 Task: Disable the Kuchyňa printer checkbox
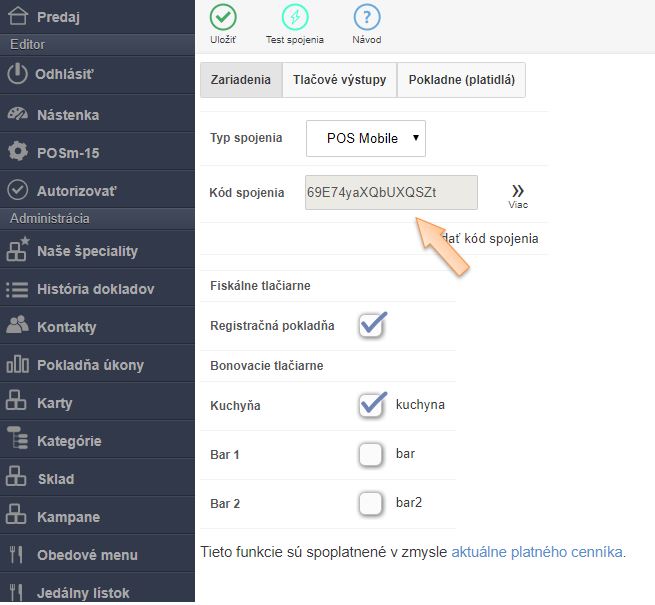click(372, 405)
